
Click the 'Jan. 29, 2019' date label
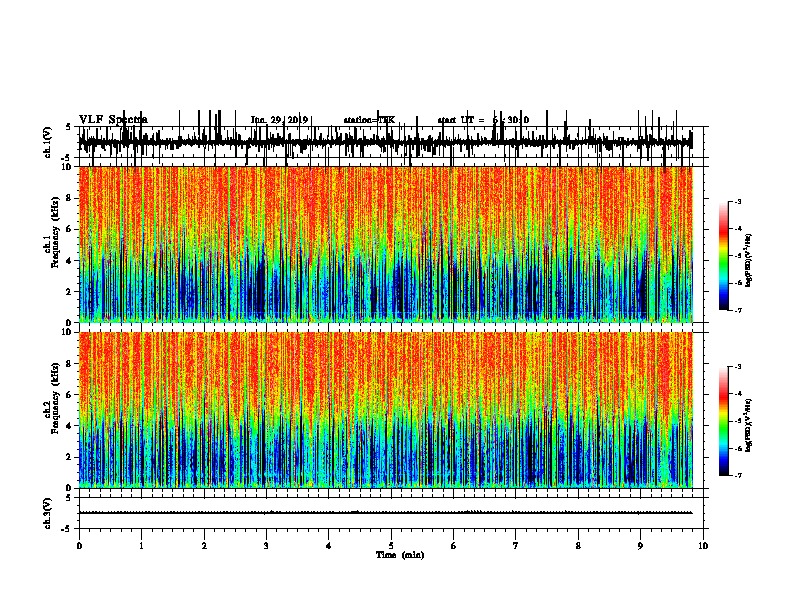(x=279, y=120)
